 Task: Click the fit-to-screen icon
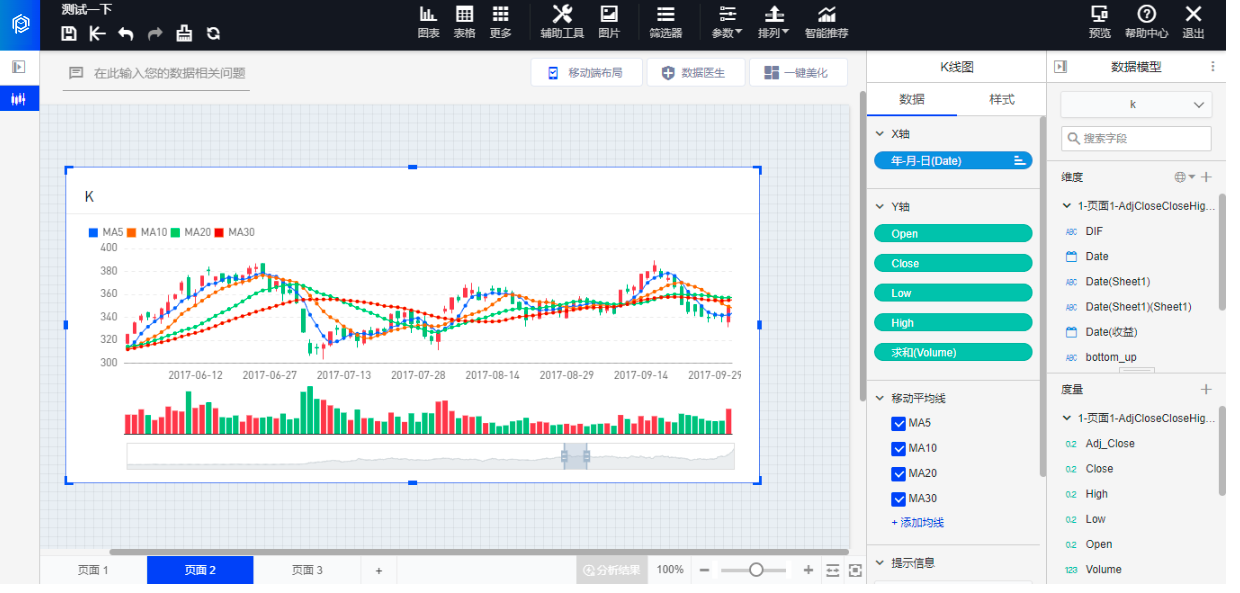point(855,570)
